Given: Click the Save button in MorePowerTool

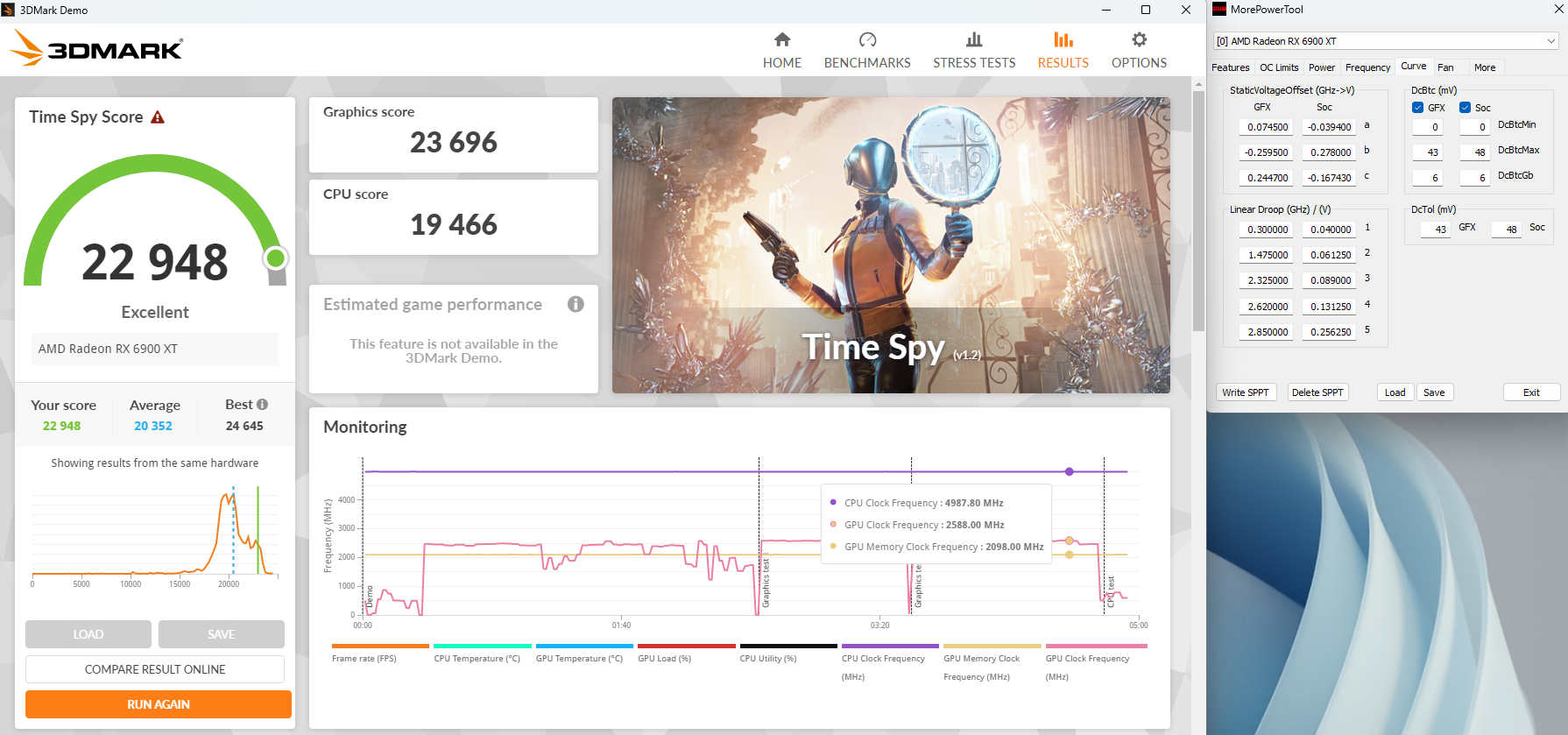Looking at the screenshot, I should [x=1434, y=392].
